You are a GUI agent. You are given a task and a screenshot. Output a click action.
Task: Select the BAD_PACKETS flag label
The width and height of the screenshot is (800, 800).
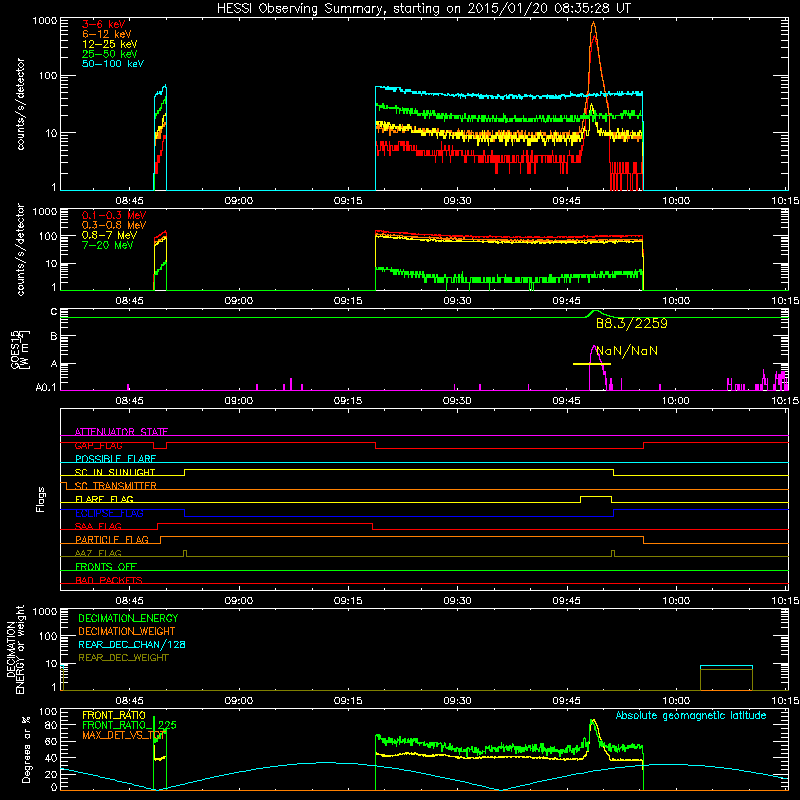109,581
